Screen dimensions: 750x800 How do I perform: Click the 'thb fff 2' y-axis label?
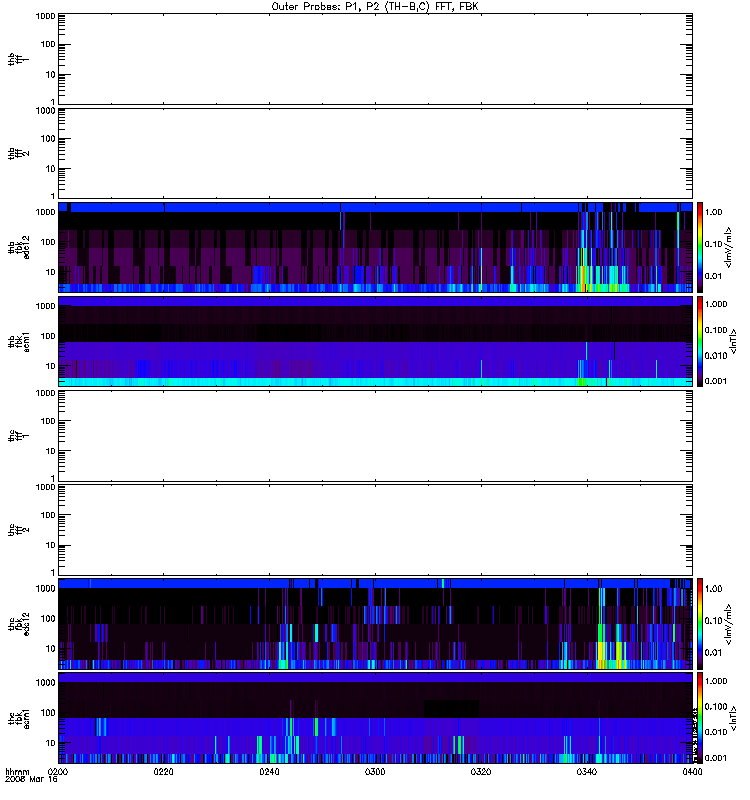[x=18, y=153]
